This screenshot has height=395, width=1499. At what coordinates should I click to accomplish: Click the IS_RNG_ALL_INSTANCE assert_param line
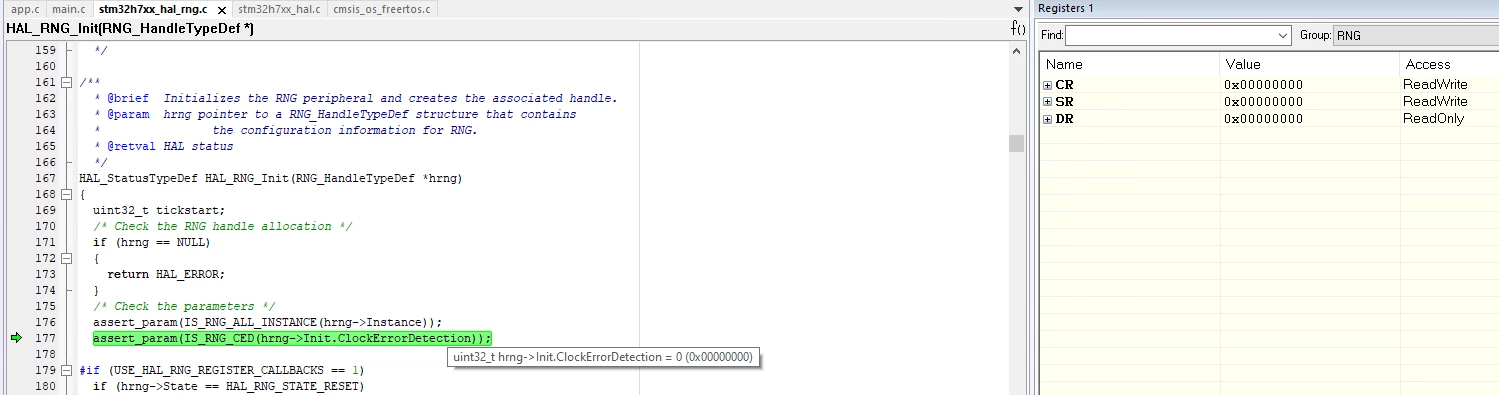pyautogui.click(x=267, y=322)
